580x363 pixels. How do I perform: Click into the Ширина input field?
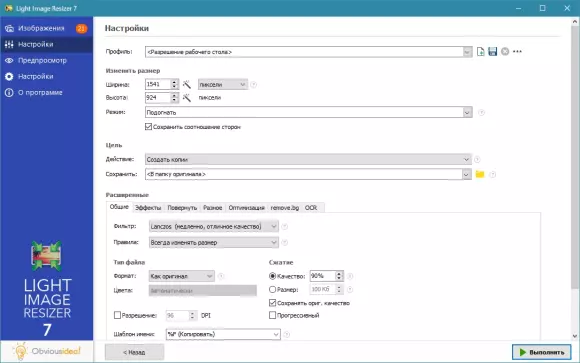158,85
